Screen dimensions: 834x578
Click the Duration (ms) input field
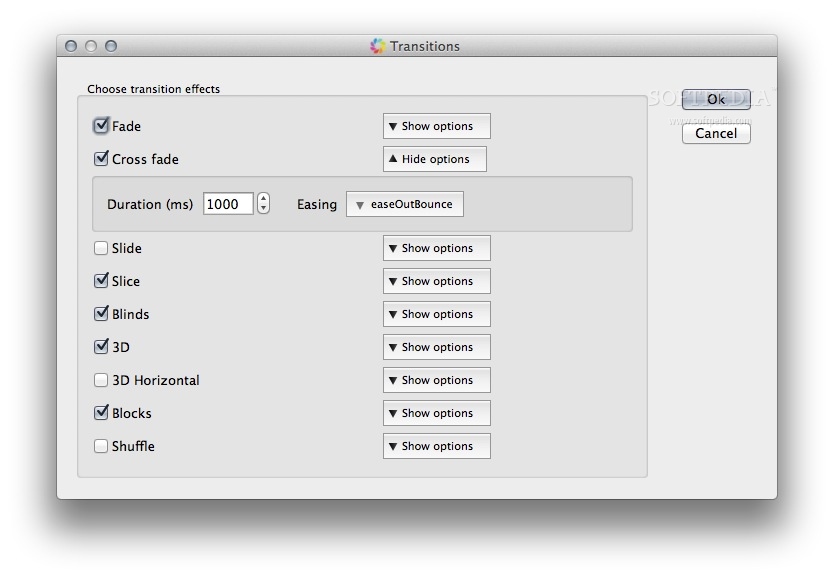pyautogui.click(x=228, y=204)
